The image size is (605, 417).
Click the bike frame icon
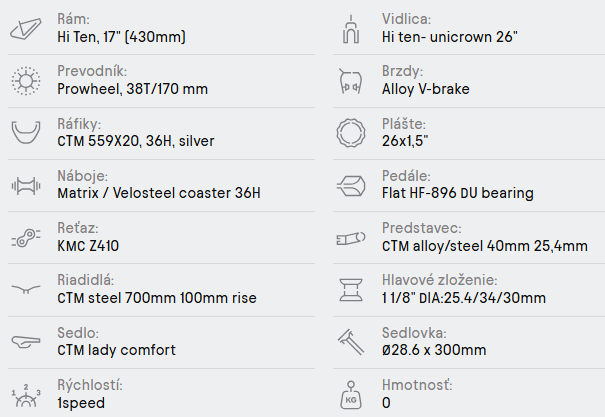pyautogui.click(x=24, y=29)
